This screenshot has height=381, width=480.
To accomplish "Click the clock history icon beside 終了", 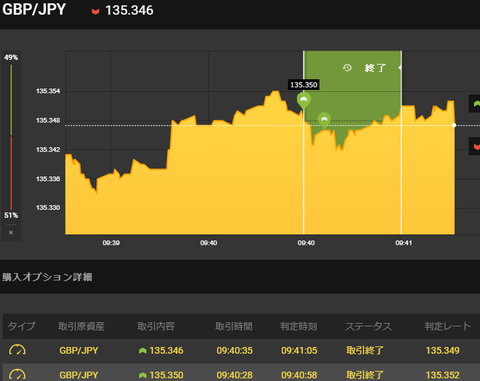I will point(347,68).
